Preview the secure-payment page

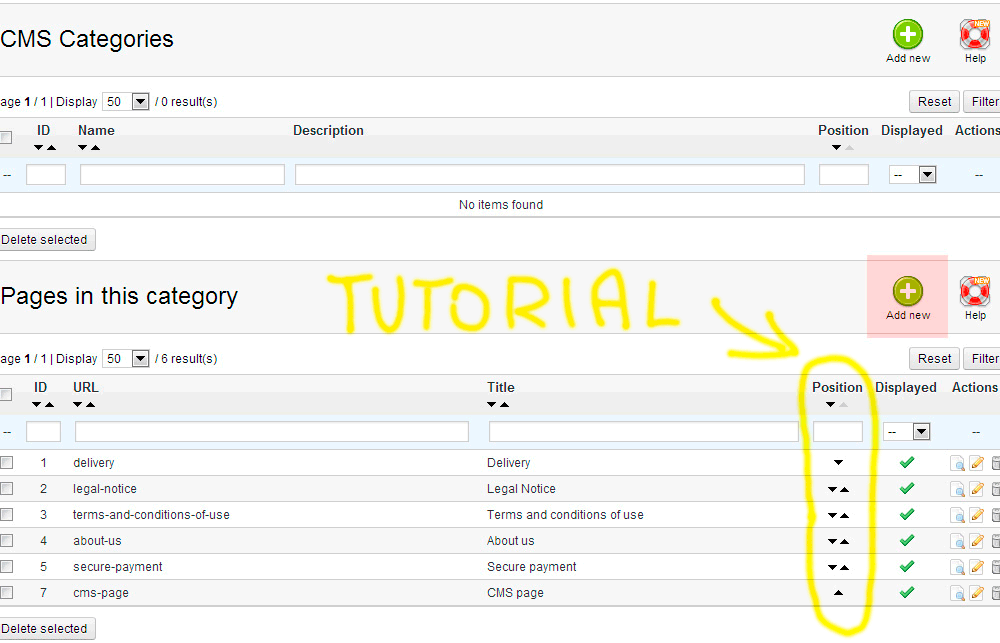coord(957,567)
